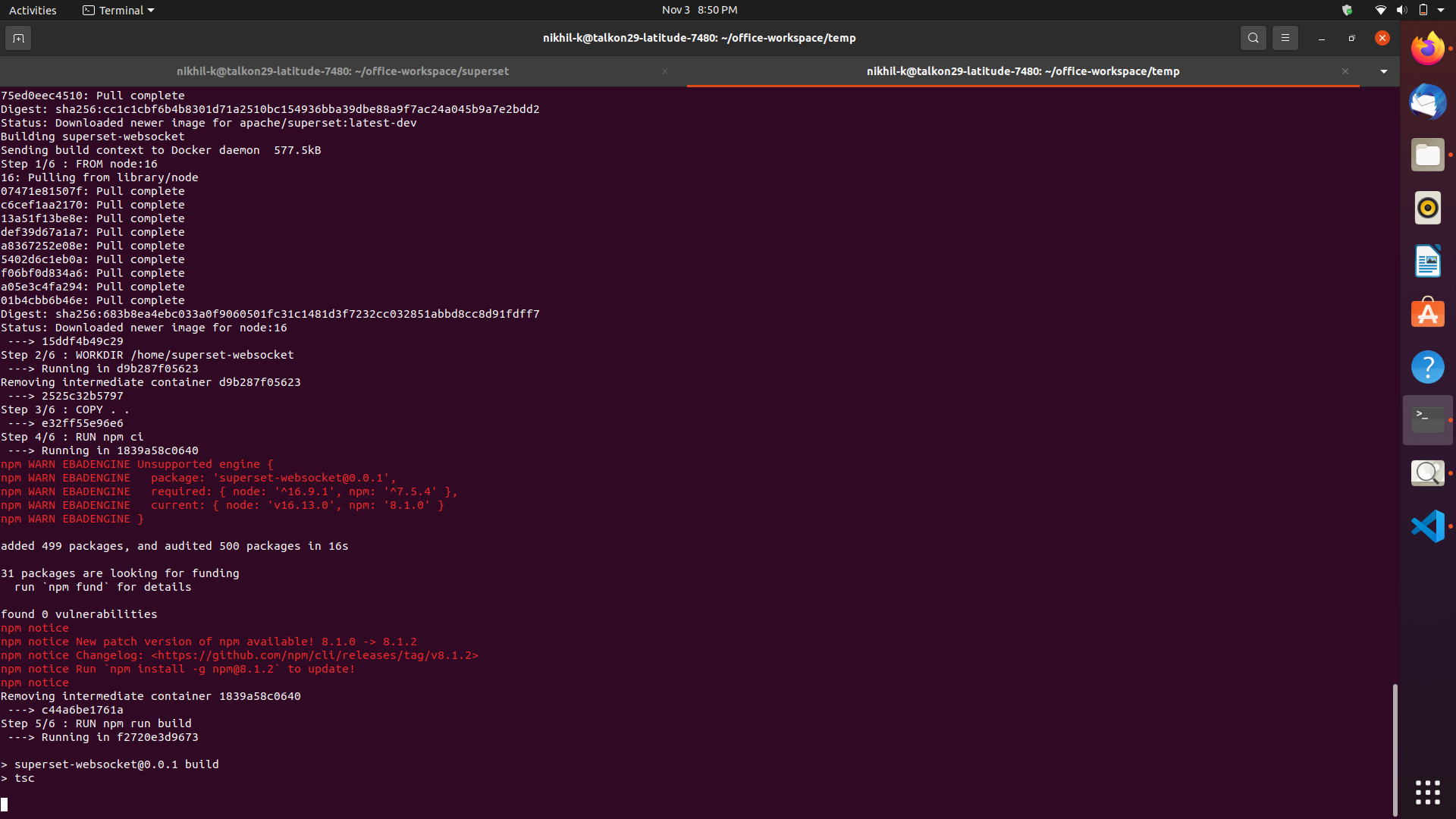This screenshot has width=1456, height=819.
Task: Launch Firefox from the dock
Action: (1427, 49)
